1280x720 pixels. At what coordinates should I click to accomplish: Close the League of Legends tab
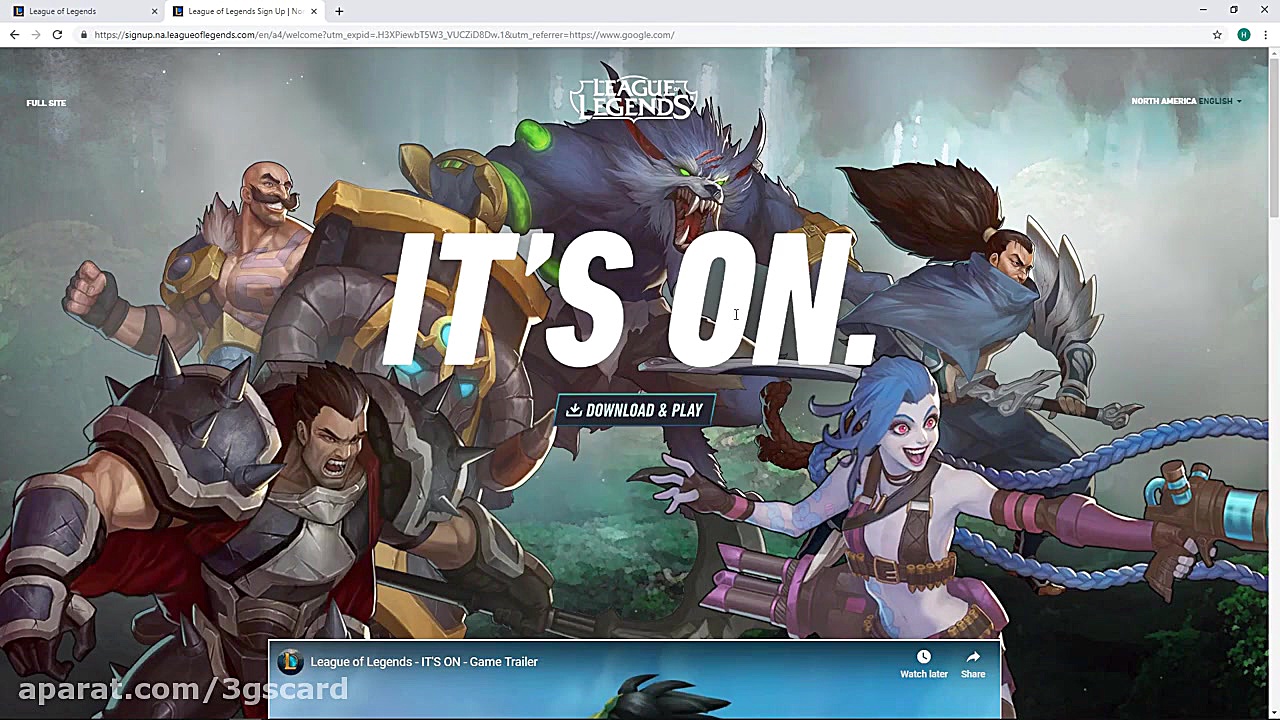[x=154, y=11]
